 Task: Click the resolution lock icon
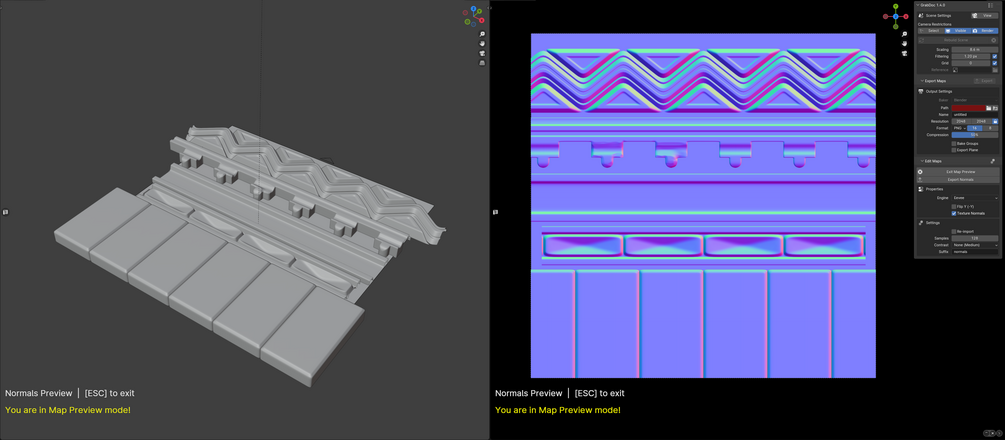995,121
